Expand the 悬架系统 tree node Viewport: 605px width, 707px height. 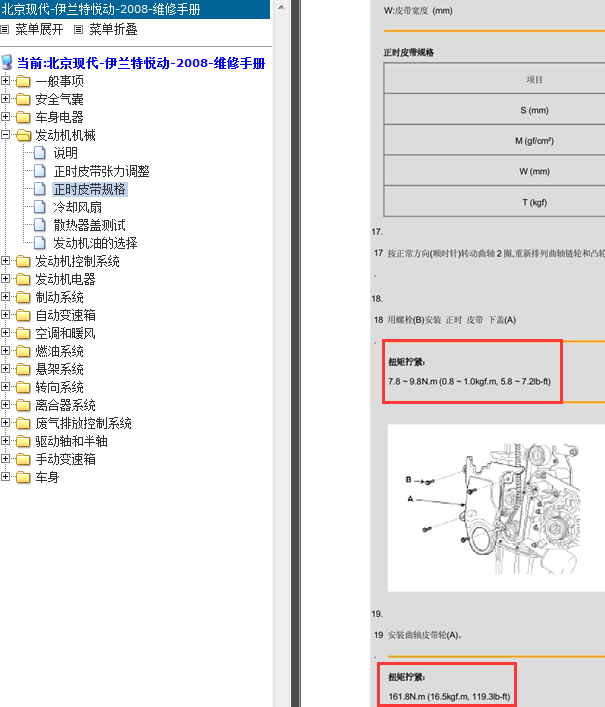(5, 369)
